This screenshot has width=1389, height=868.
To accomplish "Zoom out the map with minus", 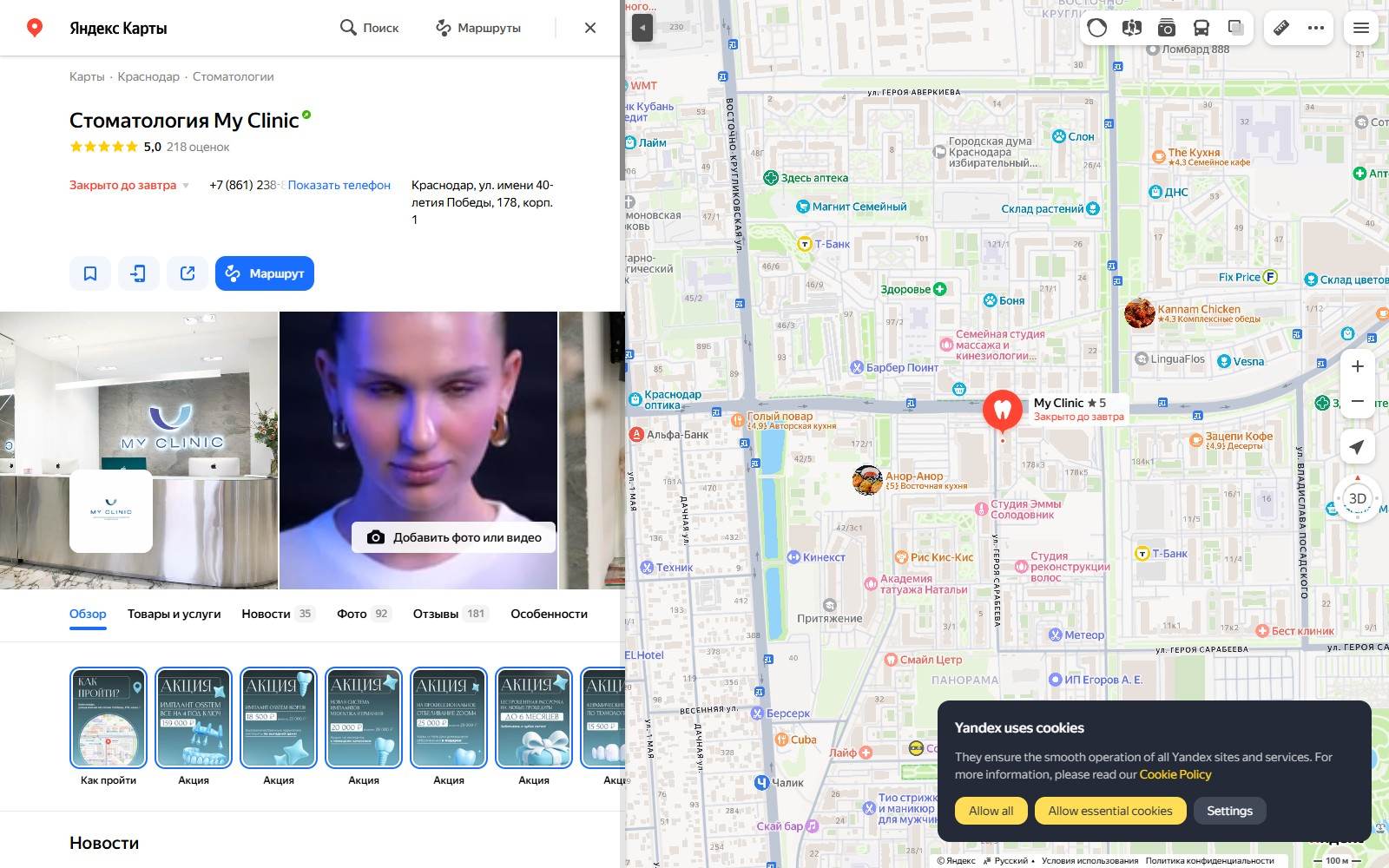I will [x=1358, y=402].
